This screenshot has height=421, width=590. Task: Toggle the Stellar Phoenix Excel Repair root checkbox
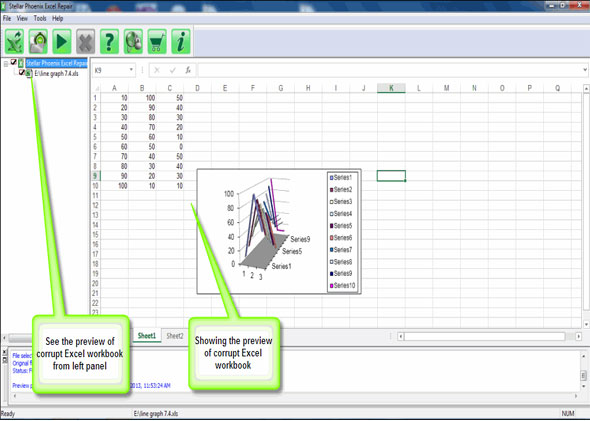14,62
